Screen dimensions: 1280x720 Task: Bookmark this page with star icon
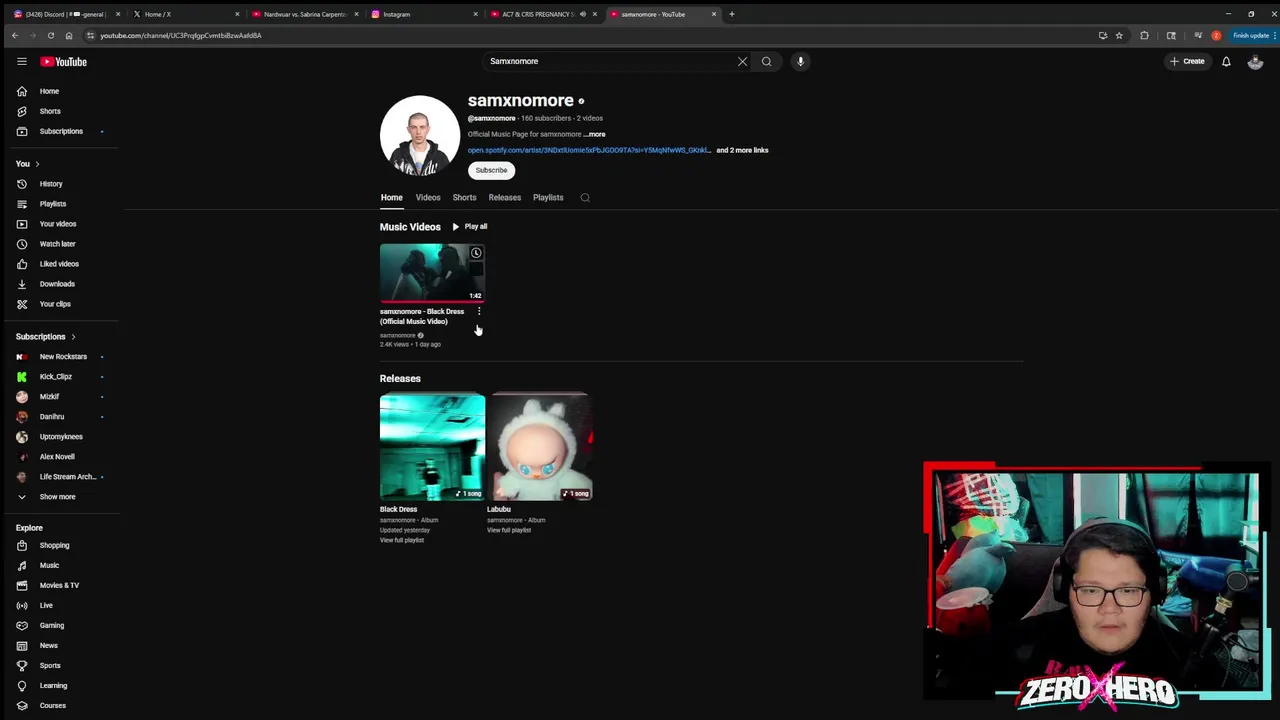(x=1119, y=35)
